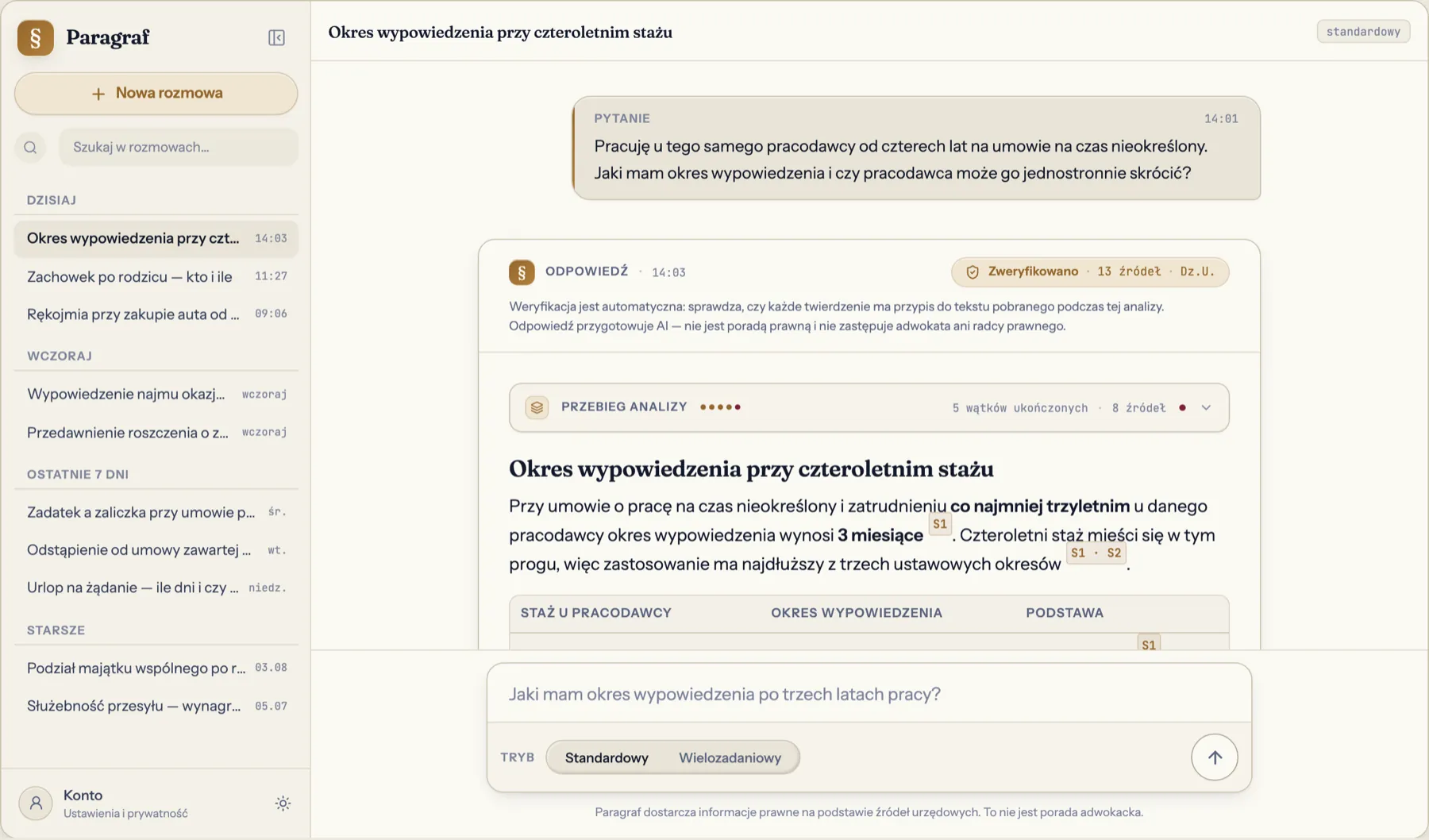Viewport: 1429px width, 840px height.
Task: Click the shield icon in Zweryfikowano badge
Action: coord(972,272)
